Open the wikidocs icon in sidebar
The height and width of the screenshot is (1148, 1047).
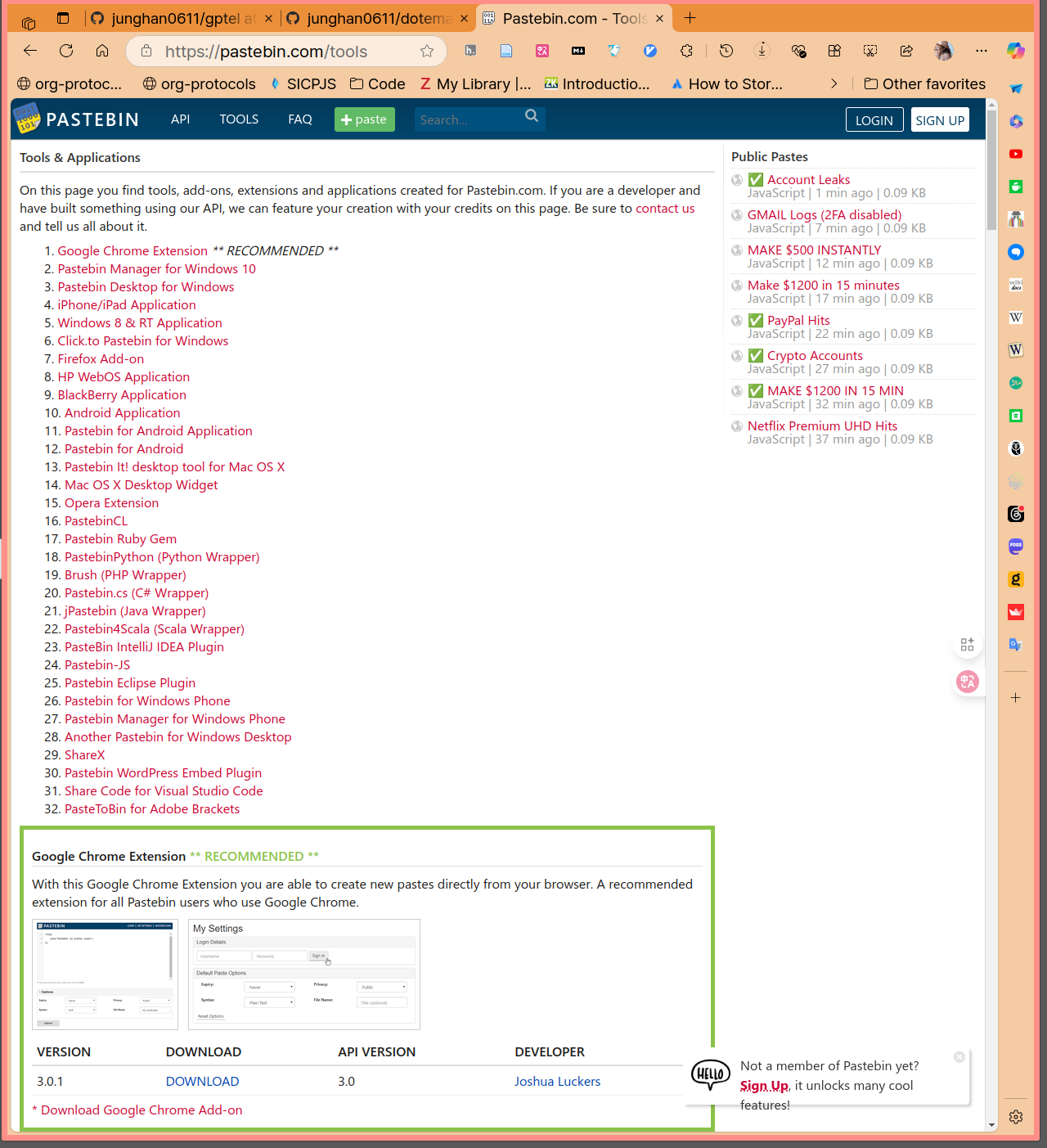coord(1016,285)
